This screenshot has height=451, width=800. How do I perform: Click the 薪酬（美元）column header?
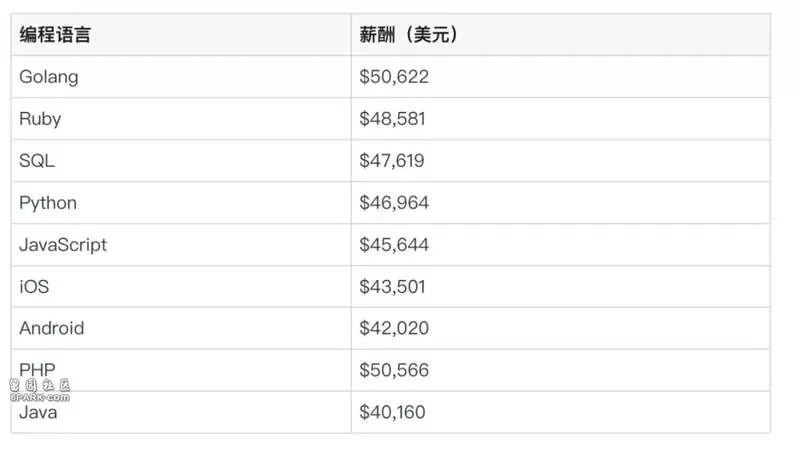pyautogui.click(x=409, y=35)
